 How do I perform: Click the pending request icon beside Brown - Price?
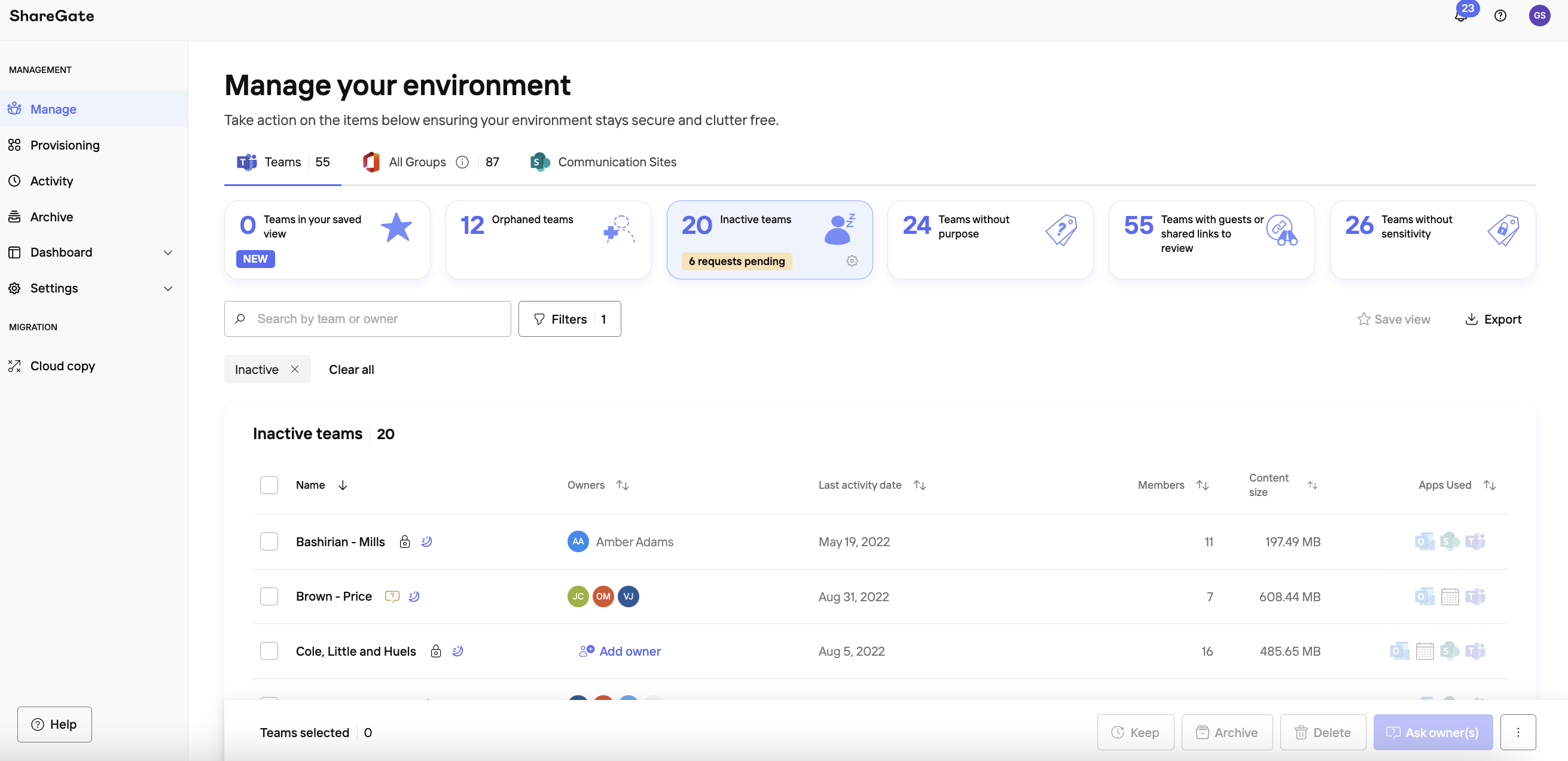click(x=392, y=596)
